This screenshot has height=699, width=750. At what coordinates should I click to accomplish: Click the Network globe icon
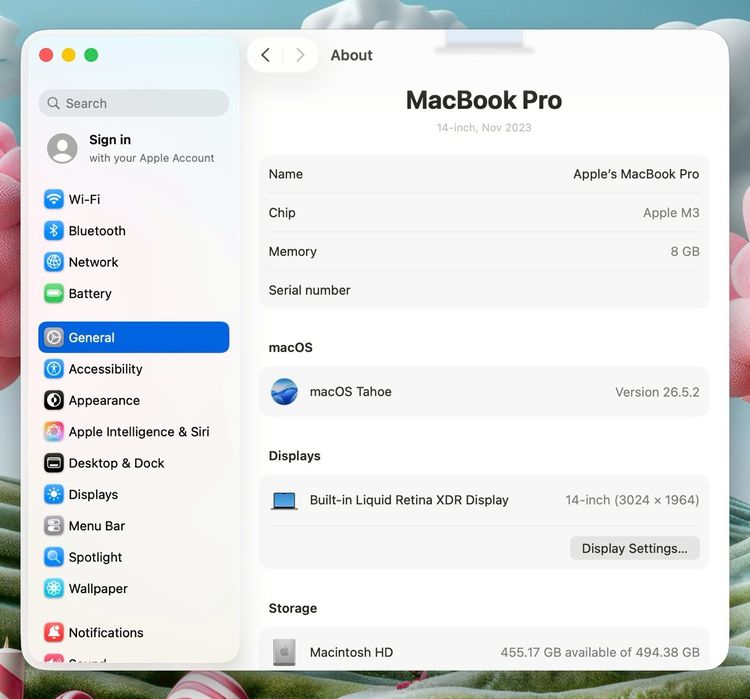click(54, 262)
